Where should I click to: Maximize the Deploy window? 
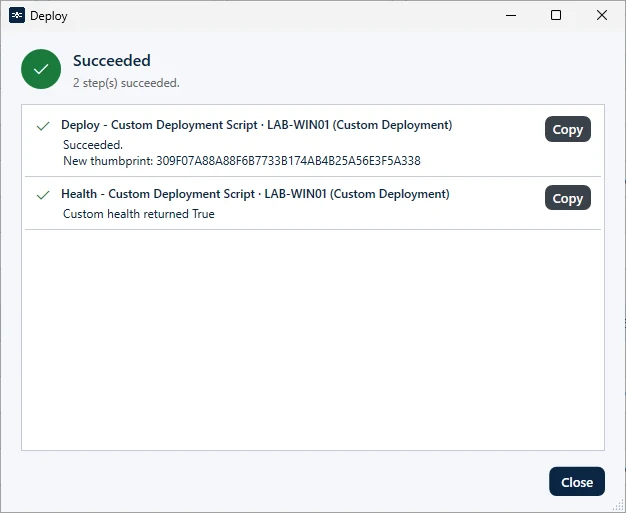pyautogui.click(x=556, y=16)
